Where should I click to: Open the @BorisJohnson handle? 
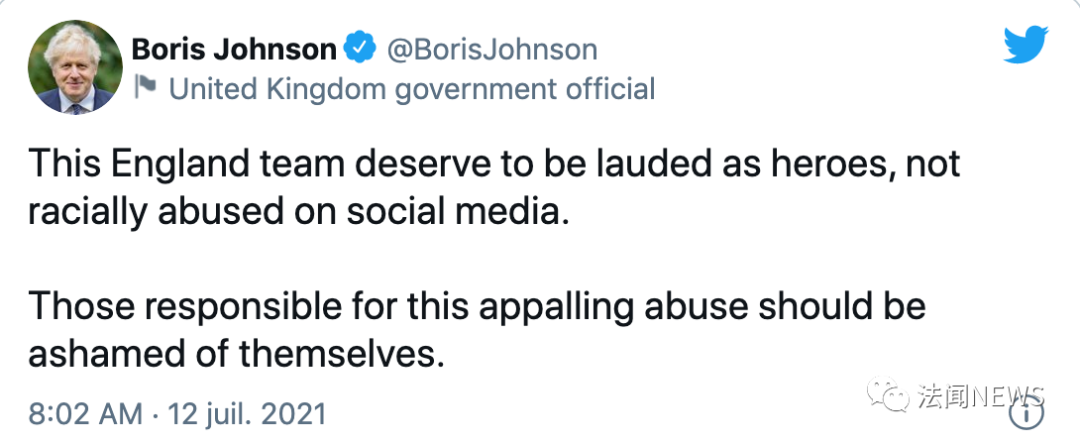coord(491,49)
